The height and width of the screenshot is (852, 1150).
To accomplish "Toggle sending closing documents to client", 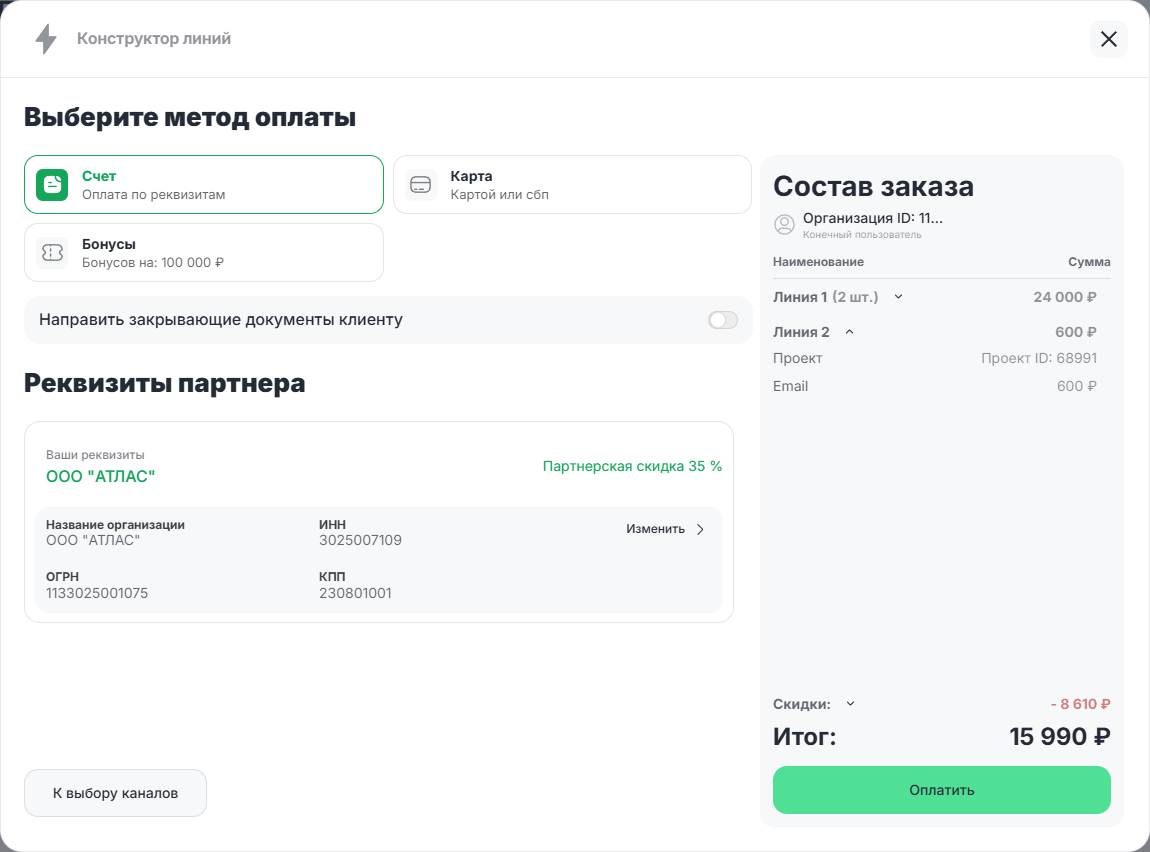I will click(722, 320).
